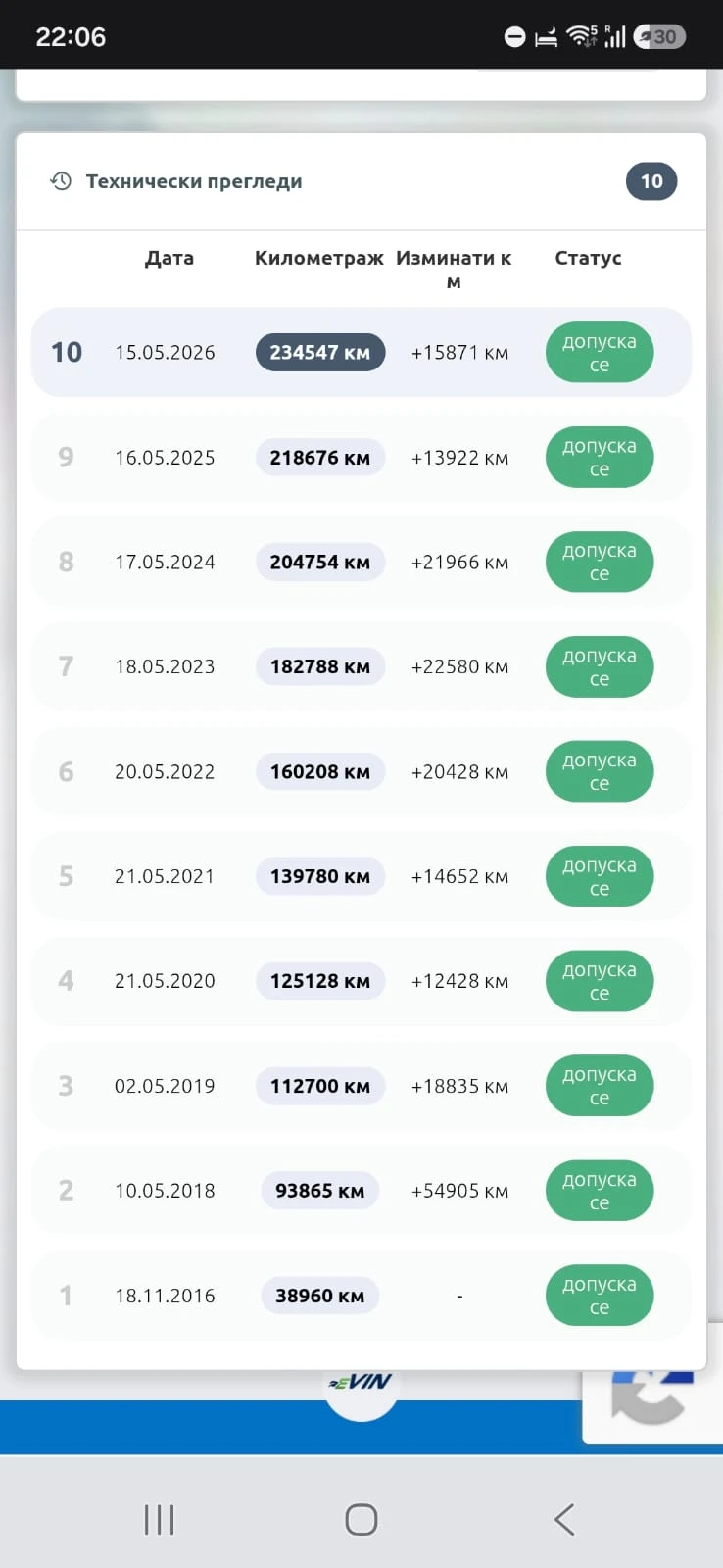Tap допуска се status for 20.05.2022
Image resolution: width=723 pixels, height=1568 pixels.
tap(600, 772)
